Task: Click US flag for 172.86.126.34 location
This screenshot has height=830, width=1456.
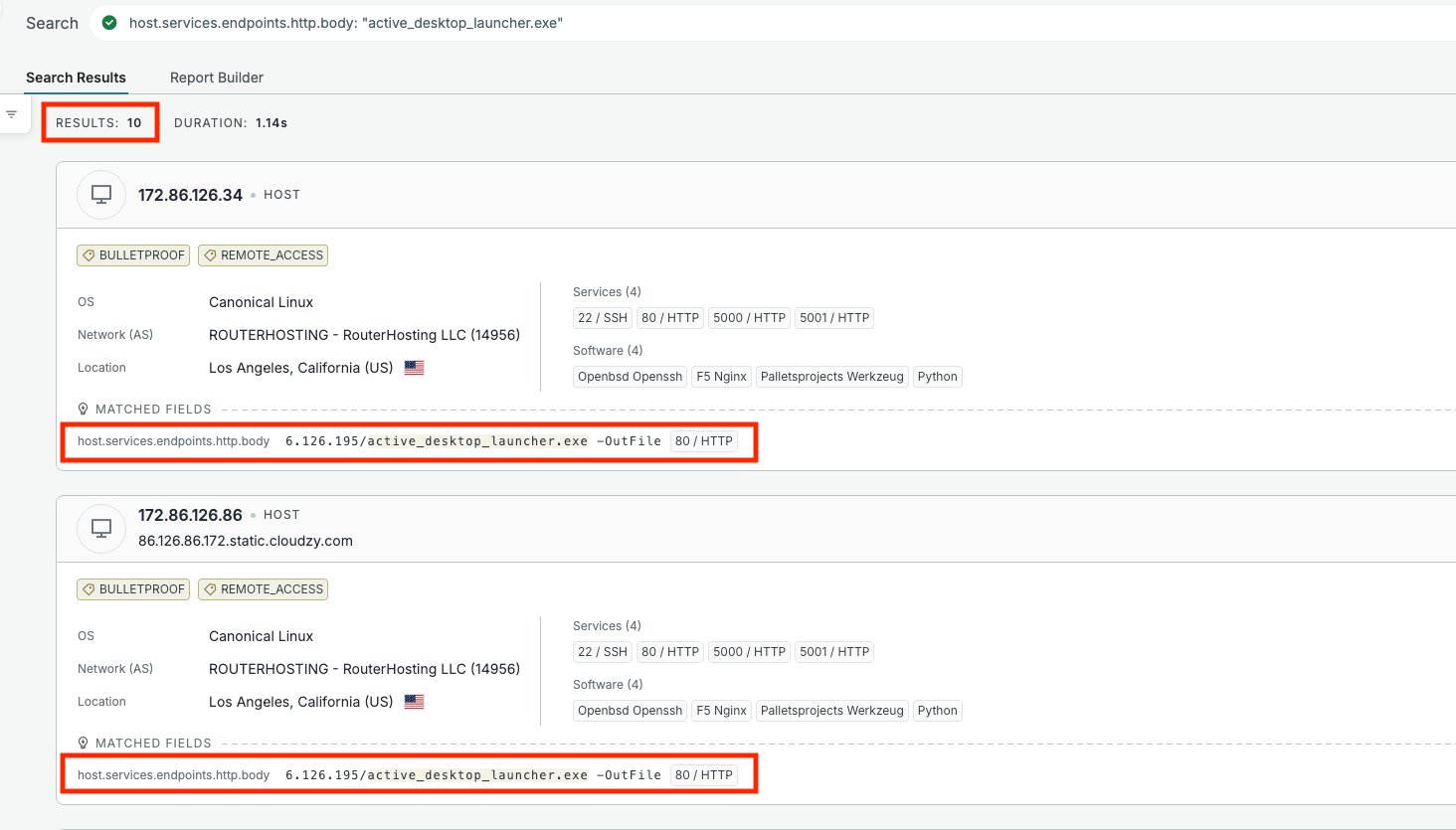Action: 415,368
